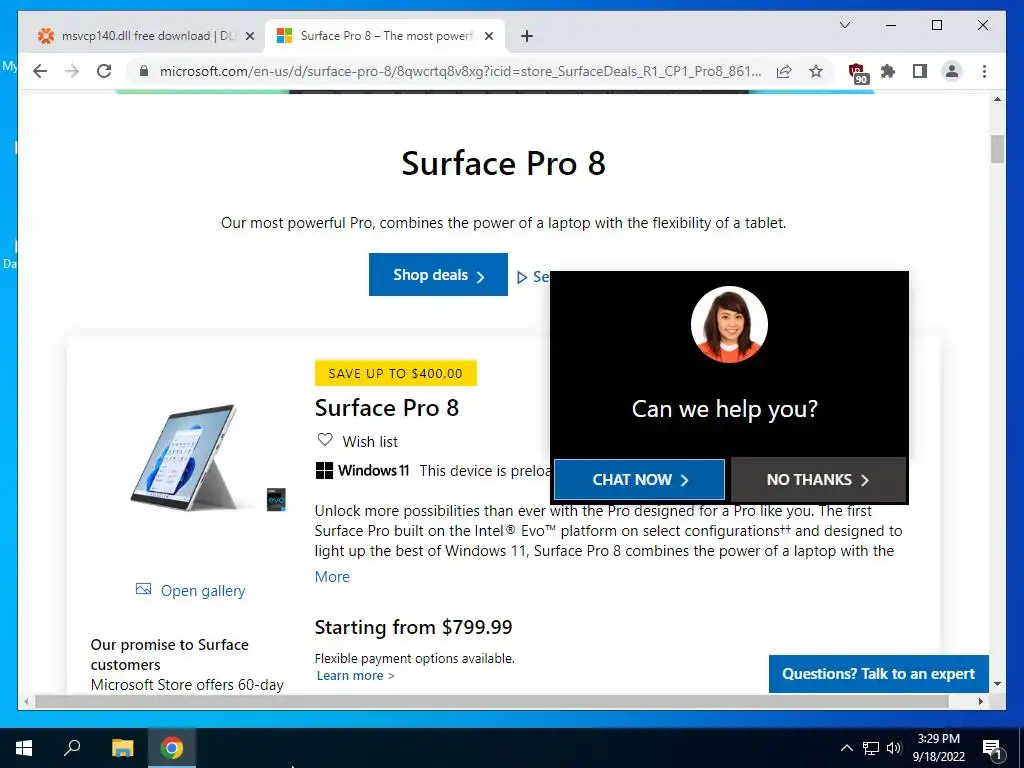Click the chat agent avatar photo
Image resolution: width=1024 pixels, height=768 pixels.
point(729,325)
